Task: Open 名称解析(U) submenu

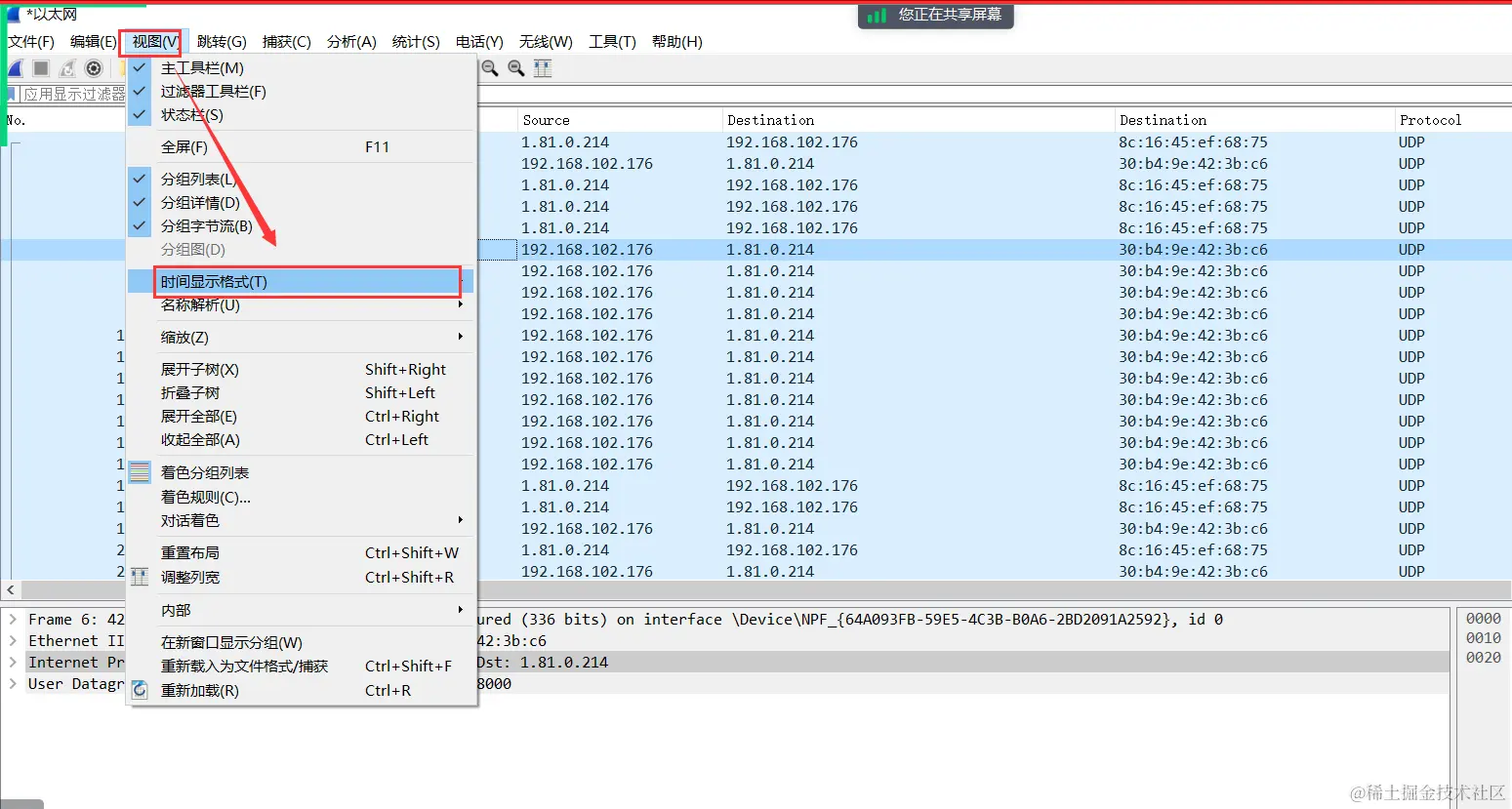Action: tap(301, 305)
